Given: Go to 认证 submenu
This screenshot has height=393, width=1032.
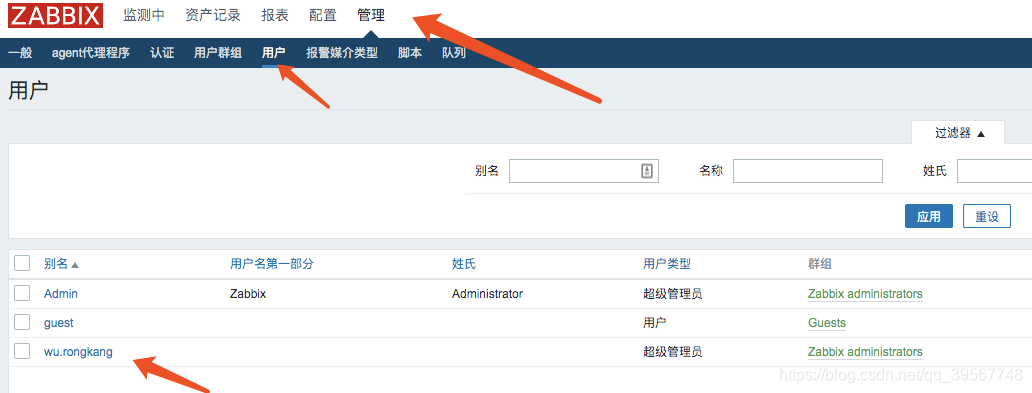Looking at the screenshot, I should coord(162,53).
